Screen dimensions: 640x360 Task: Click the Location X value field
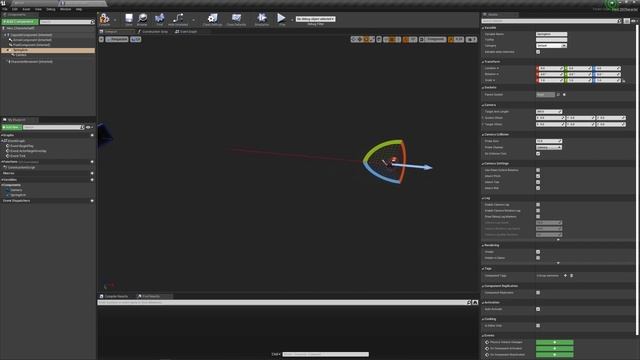(551, 68)
